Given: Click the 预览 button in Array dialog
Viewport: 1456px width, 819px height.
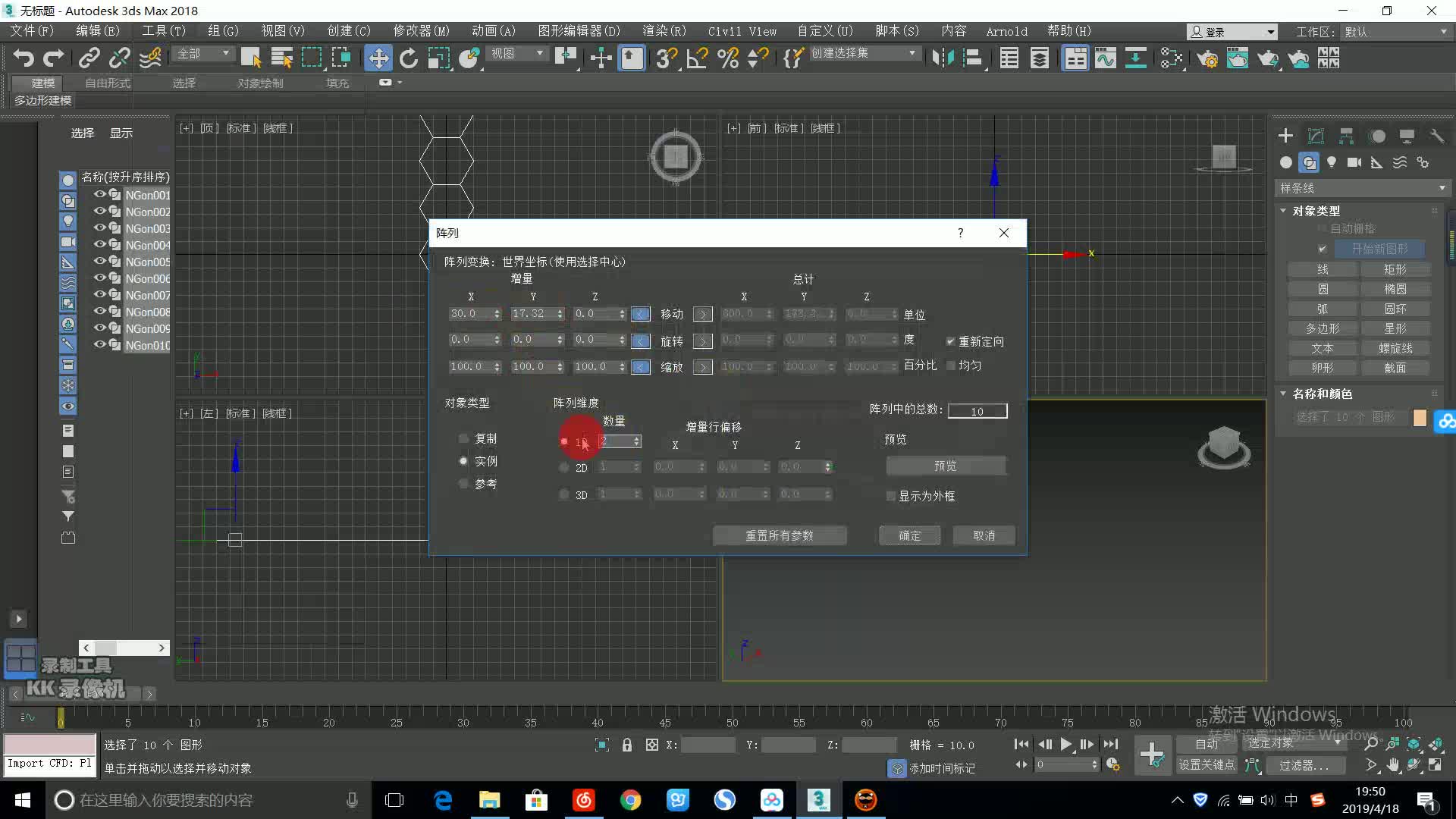Looking at the screenshot, I should pyautogui.click(x=945, y=465).
